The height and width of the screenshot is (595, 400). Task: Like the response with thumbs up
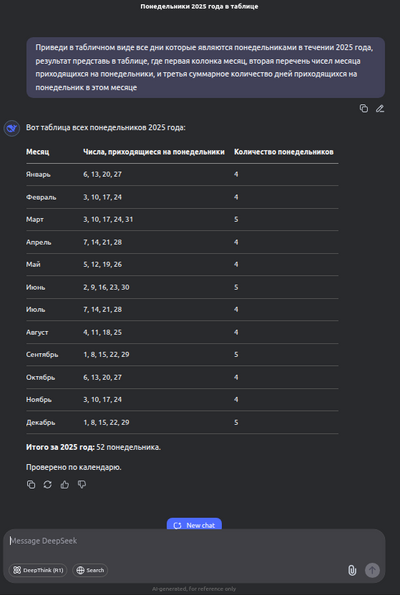[x=65, y=485]
